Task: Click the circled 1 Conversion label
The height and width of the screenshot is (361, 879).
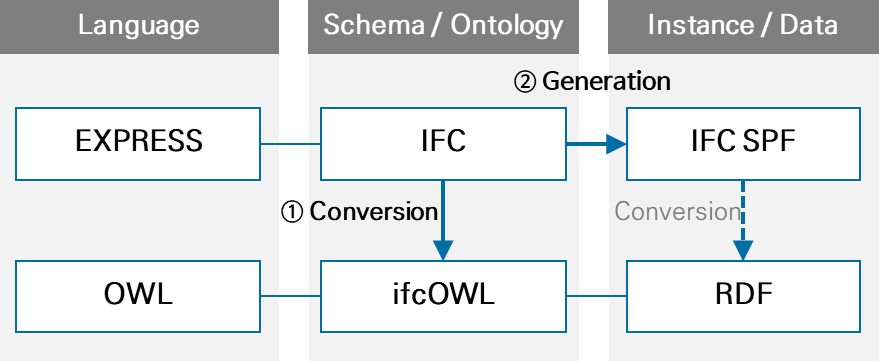Action: point(359,212)
